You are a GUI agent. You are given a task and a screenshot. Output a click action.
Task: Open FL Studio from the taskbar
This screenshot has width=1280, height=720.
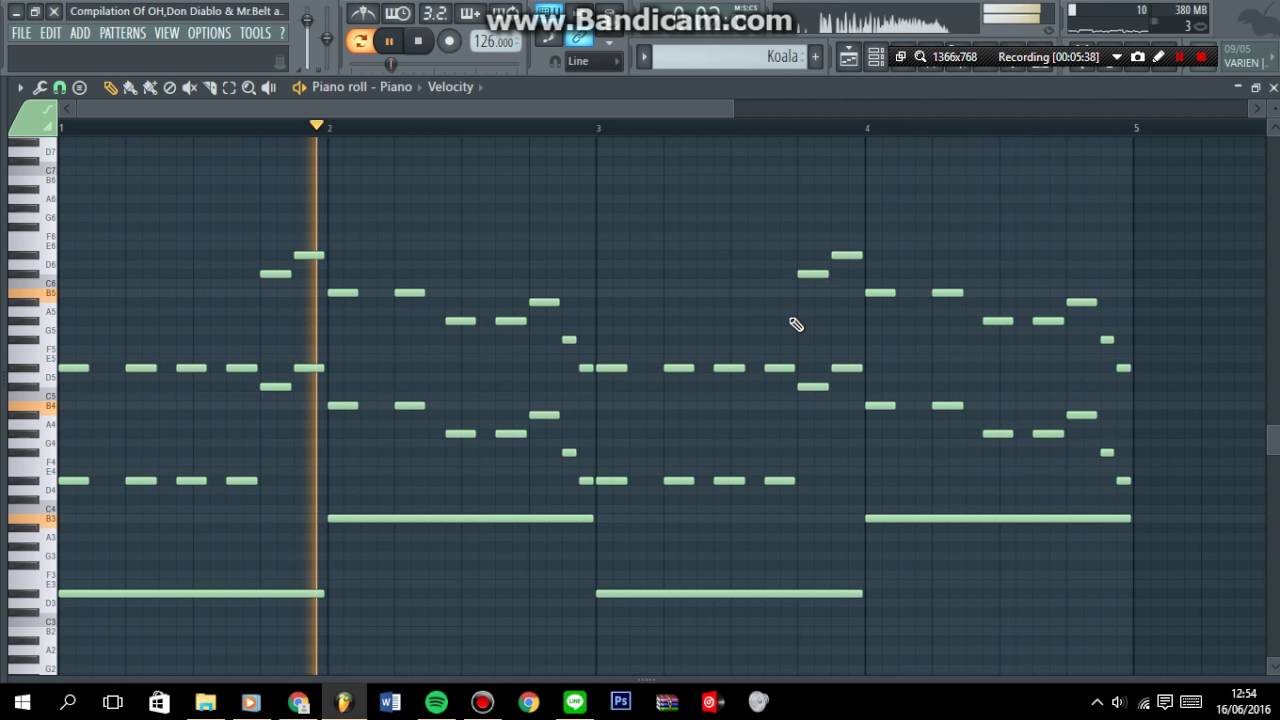[344, 702]
